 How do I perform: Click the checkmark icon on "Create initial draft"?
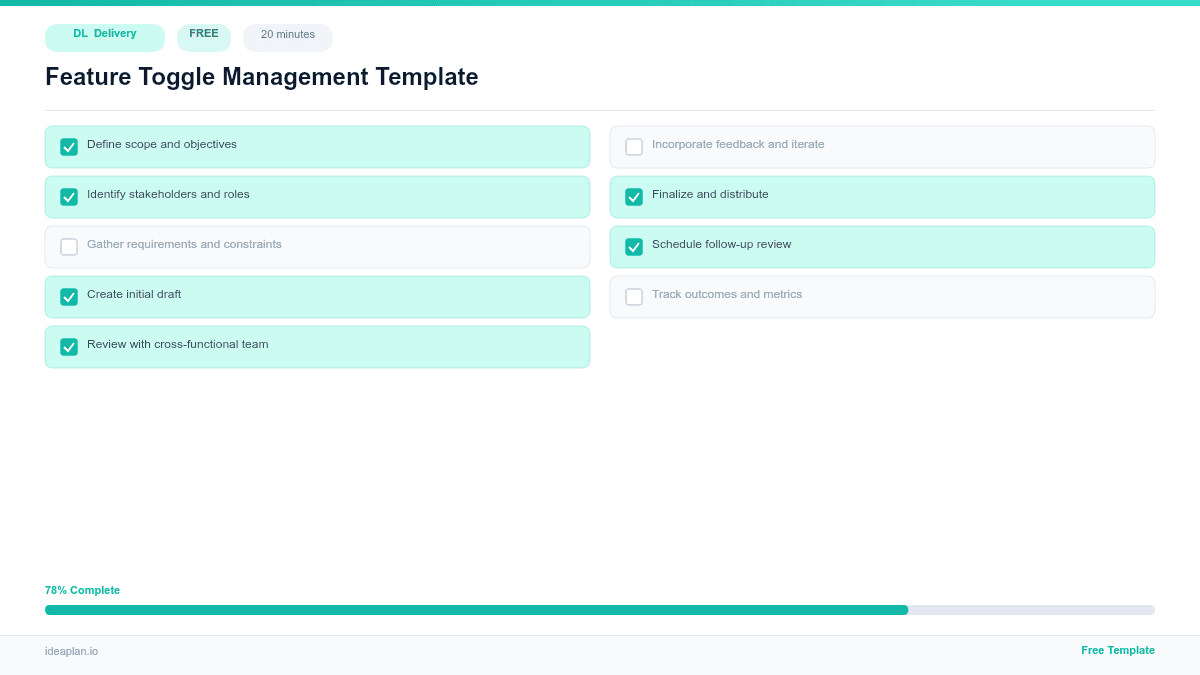click(69, 296)
